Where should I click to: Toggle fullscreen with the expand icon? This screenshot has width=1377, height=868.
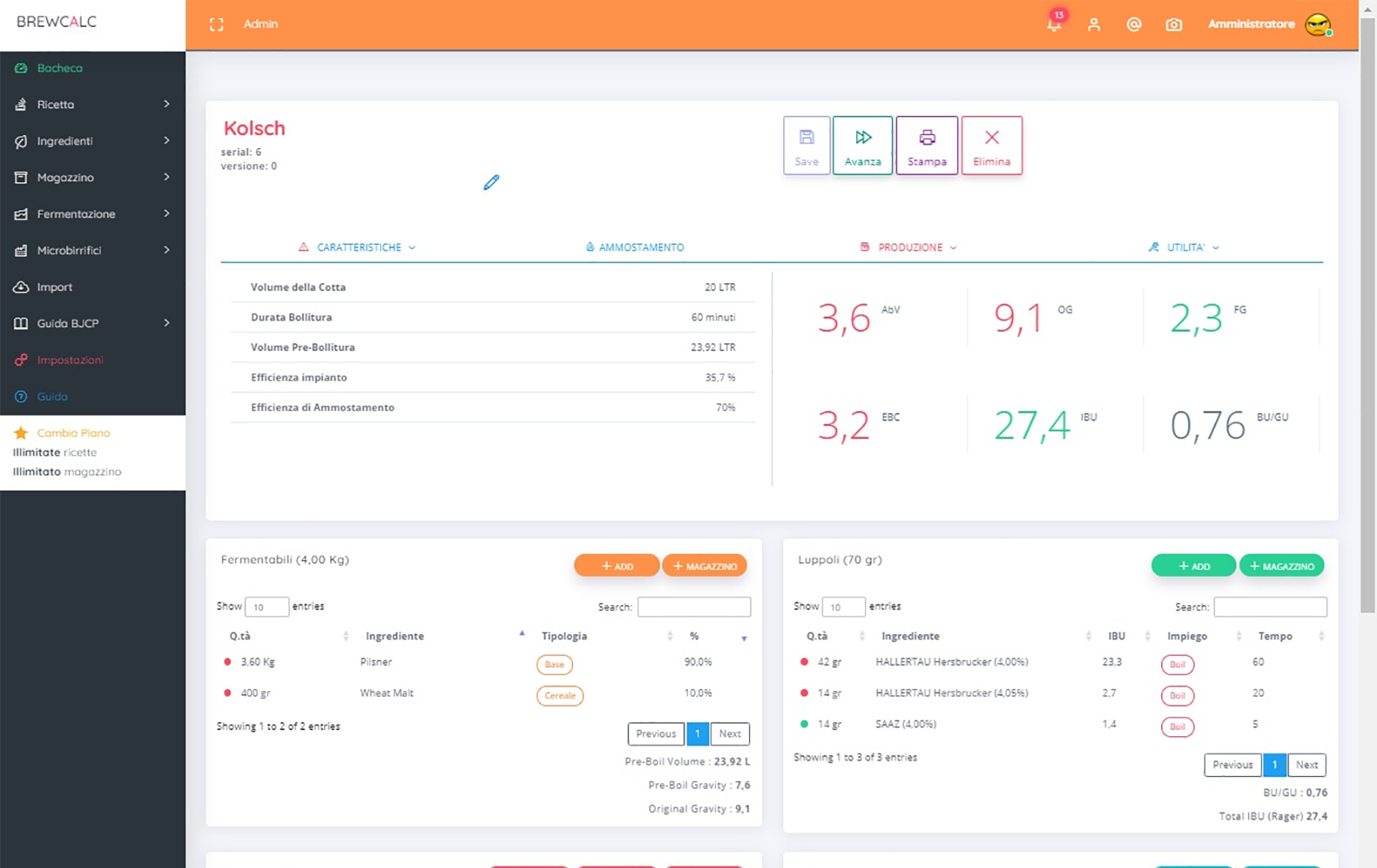(217, 25)
